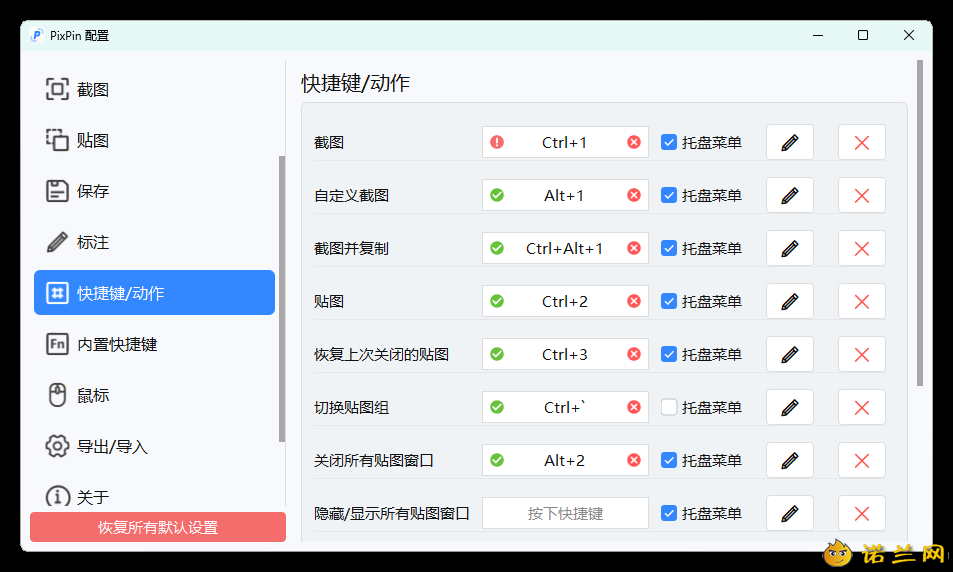The image size is (953, 572).
Task: Open 导出/导入 settings
Action: point(154,446)
